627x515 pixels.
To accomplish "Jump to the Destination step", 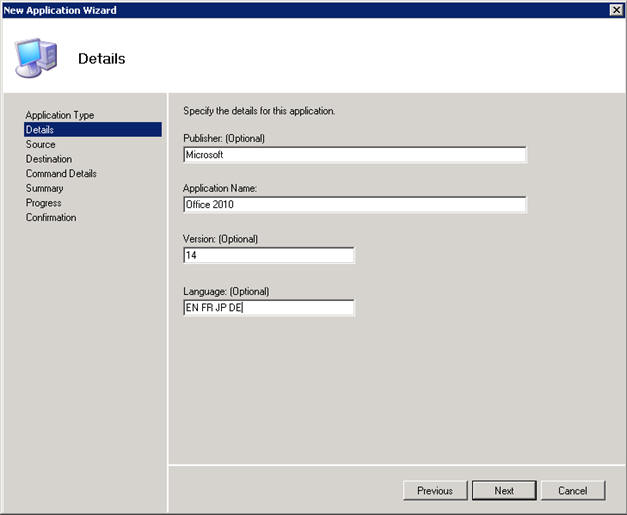I will [49, 159].
